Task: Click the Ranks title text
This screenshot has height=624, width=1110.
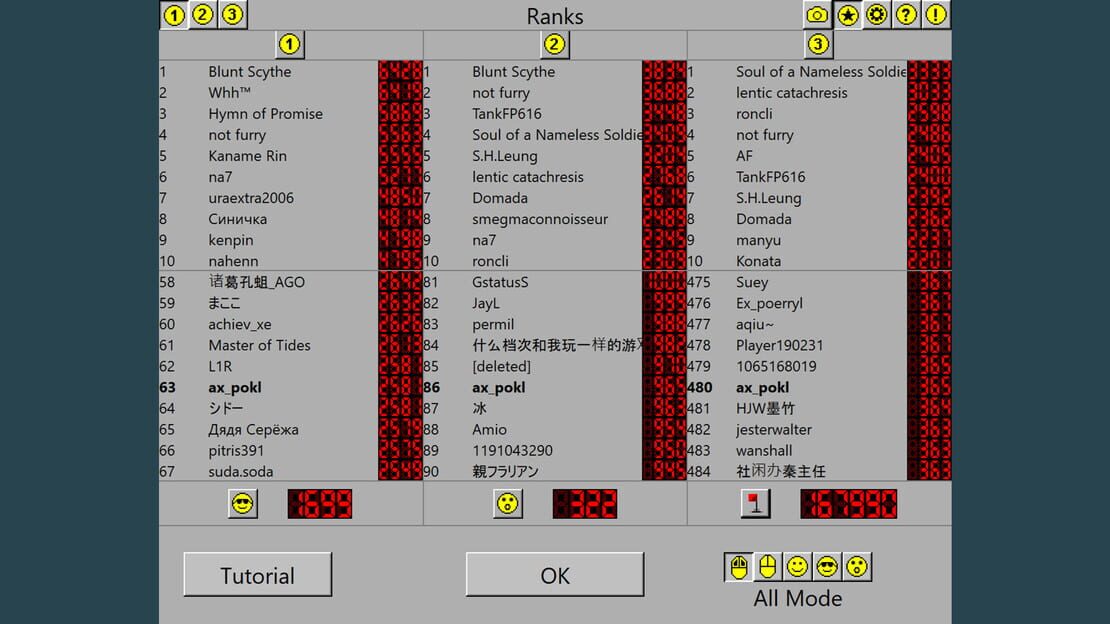Action: tap(555, 16)
